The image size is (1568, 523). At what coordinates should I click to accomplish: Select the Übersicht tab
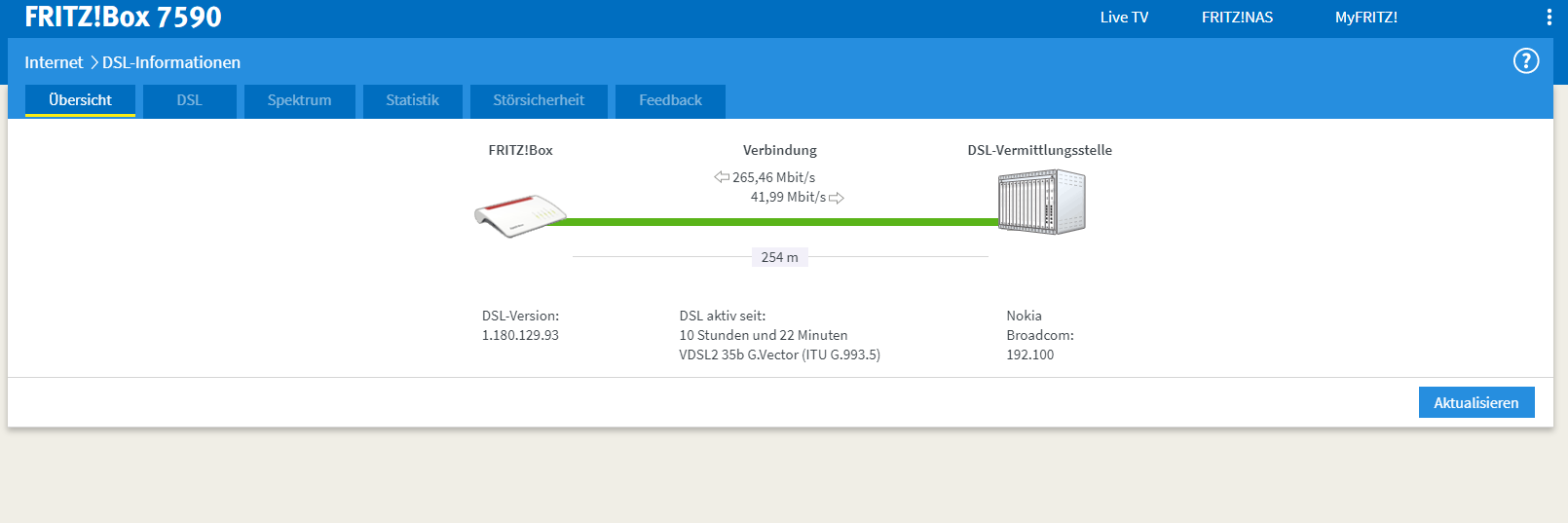80,100
